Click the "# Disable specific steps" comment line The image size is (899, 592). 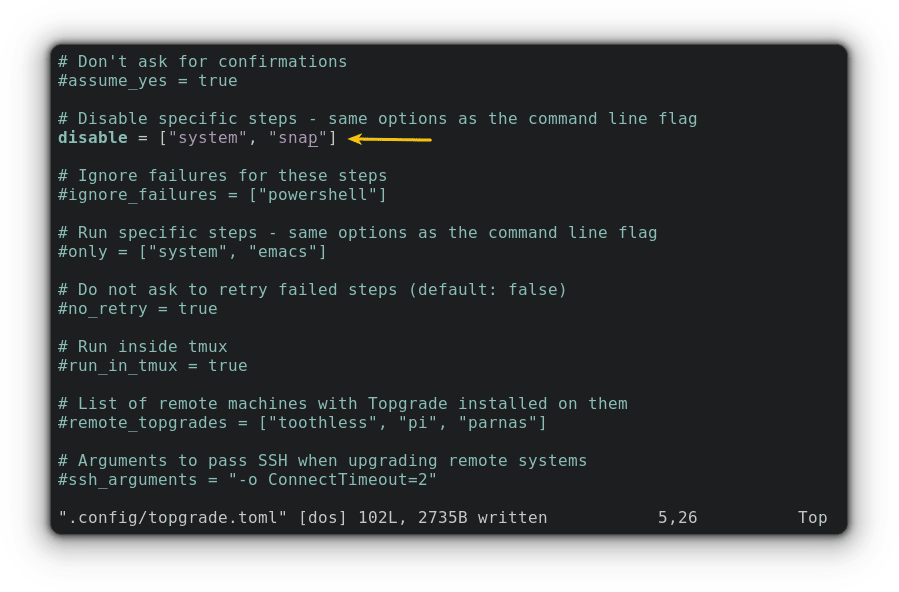(377, 119)
